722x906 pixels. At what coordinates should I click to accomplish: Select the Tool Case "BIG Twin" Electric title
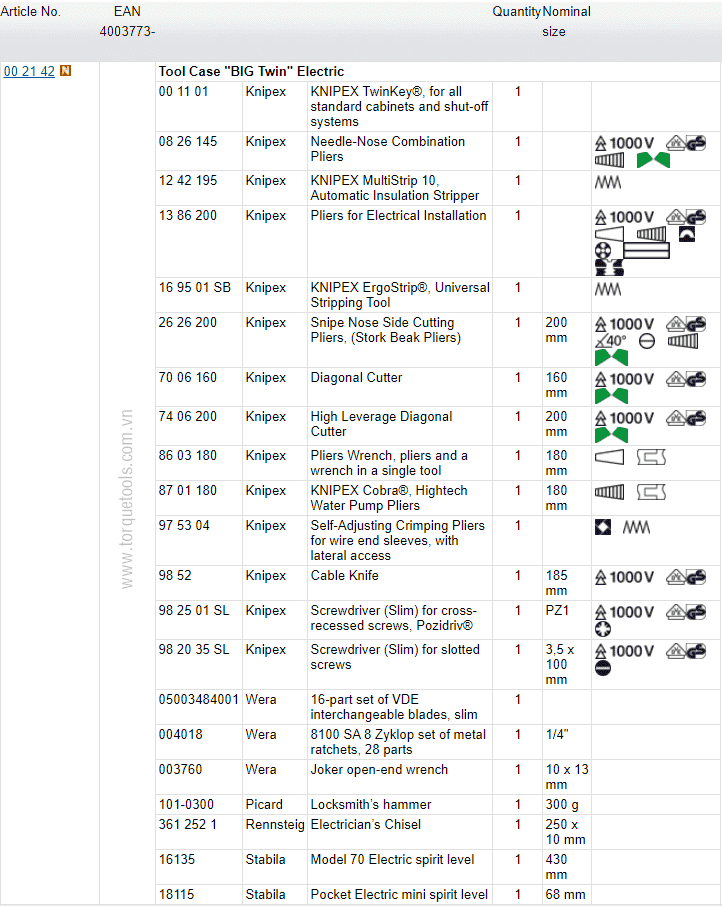(251, 72)
